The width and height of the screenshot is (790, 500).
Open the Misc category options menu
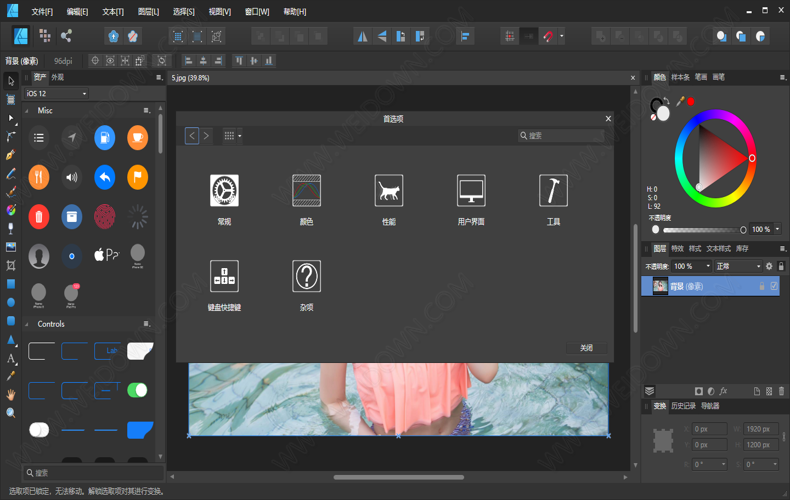click(x=147, y=111)
